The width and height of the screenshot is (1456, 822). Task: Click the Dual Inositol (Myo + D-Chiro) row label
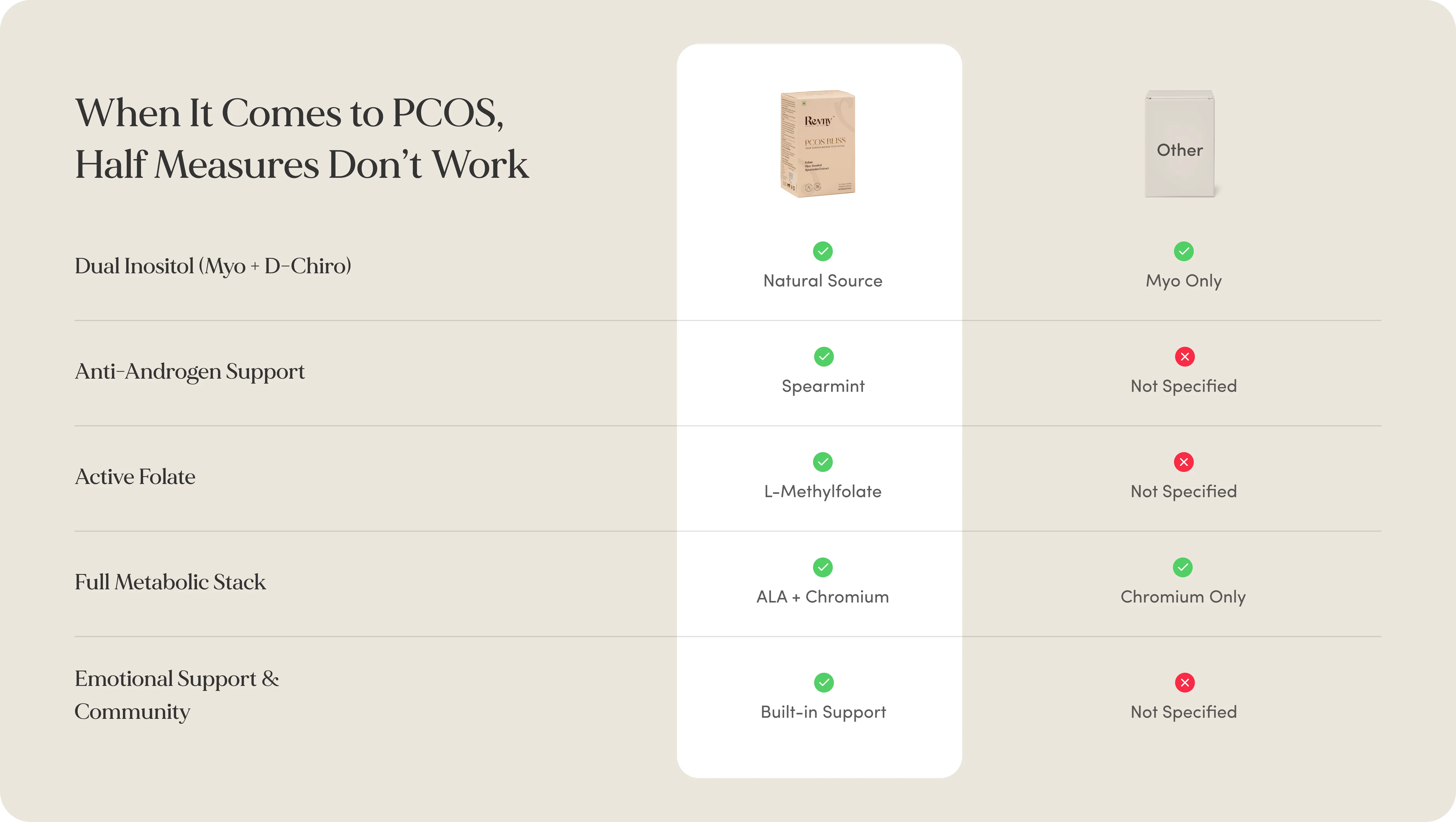coord(213,266)
